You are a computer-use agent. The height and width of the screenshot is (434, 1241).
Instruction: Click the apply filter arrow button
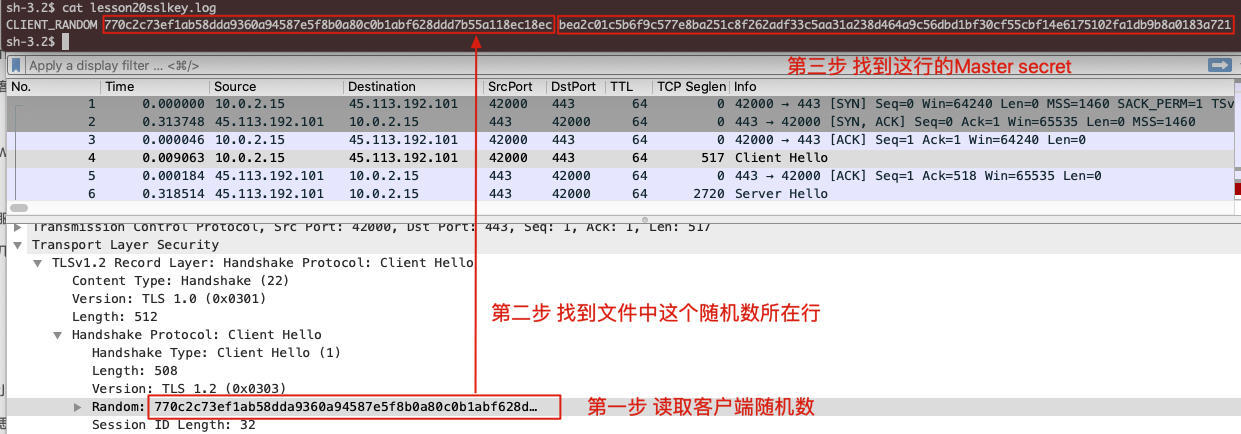pyautogui.click(x=1218, y=65)
